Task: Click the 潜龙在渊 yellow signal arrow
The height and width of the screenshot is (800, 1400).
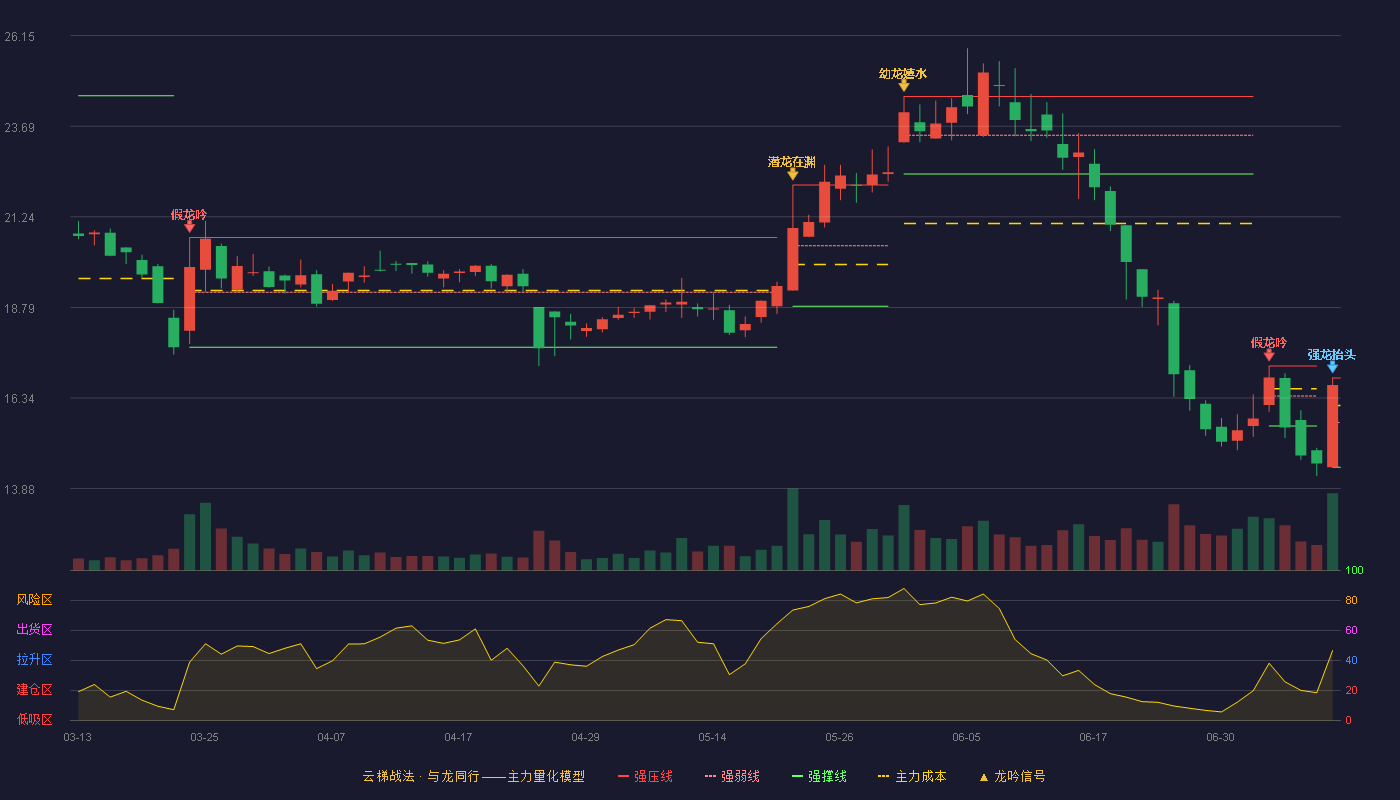Action: click(793, 174)
